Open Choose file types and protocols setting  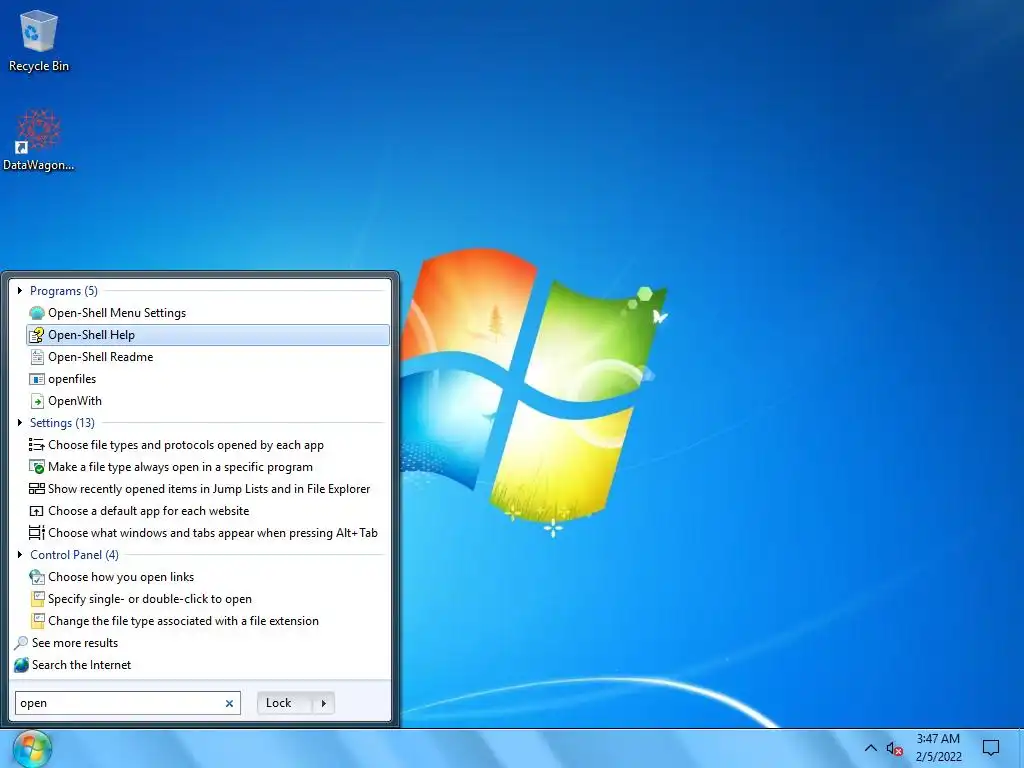208,445
